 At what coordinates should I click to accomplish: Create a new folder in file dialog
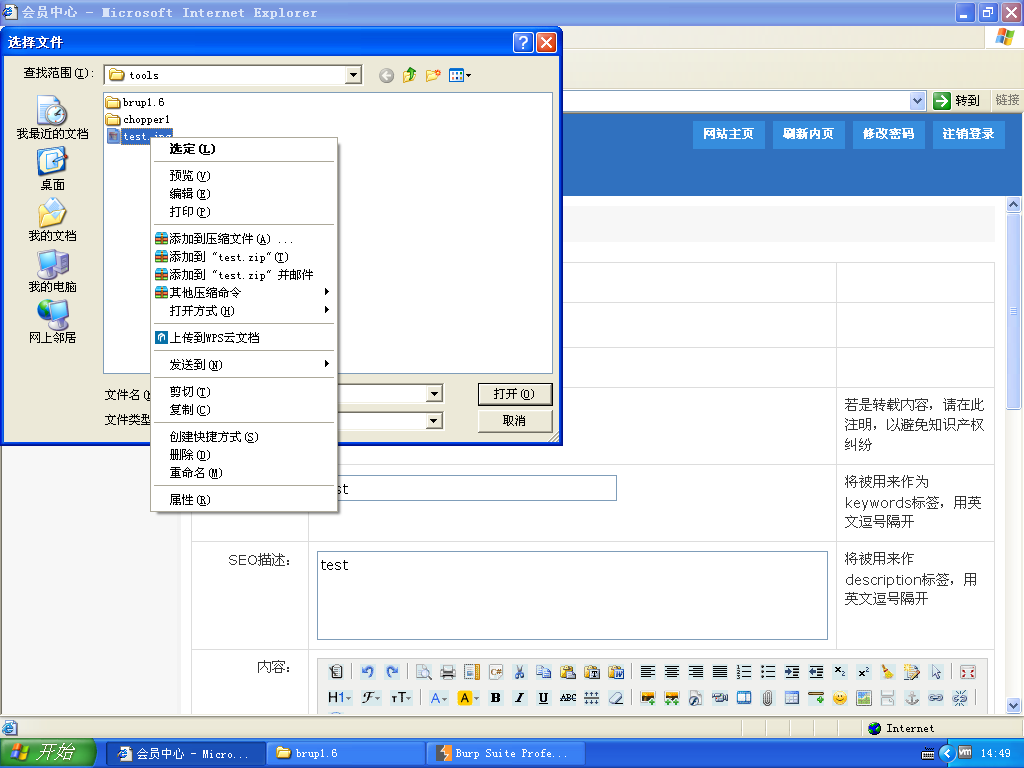point(433,75)
